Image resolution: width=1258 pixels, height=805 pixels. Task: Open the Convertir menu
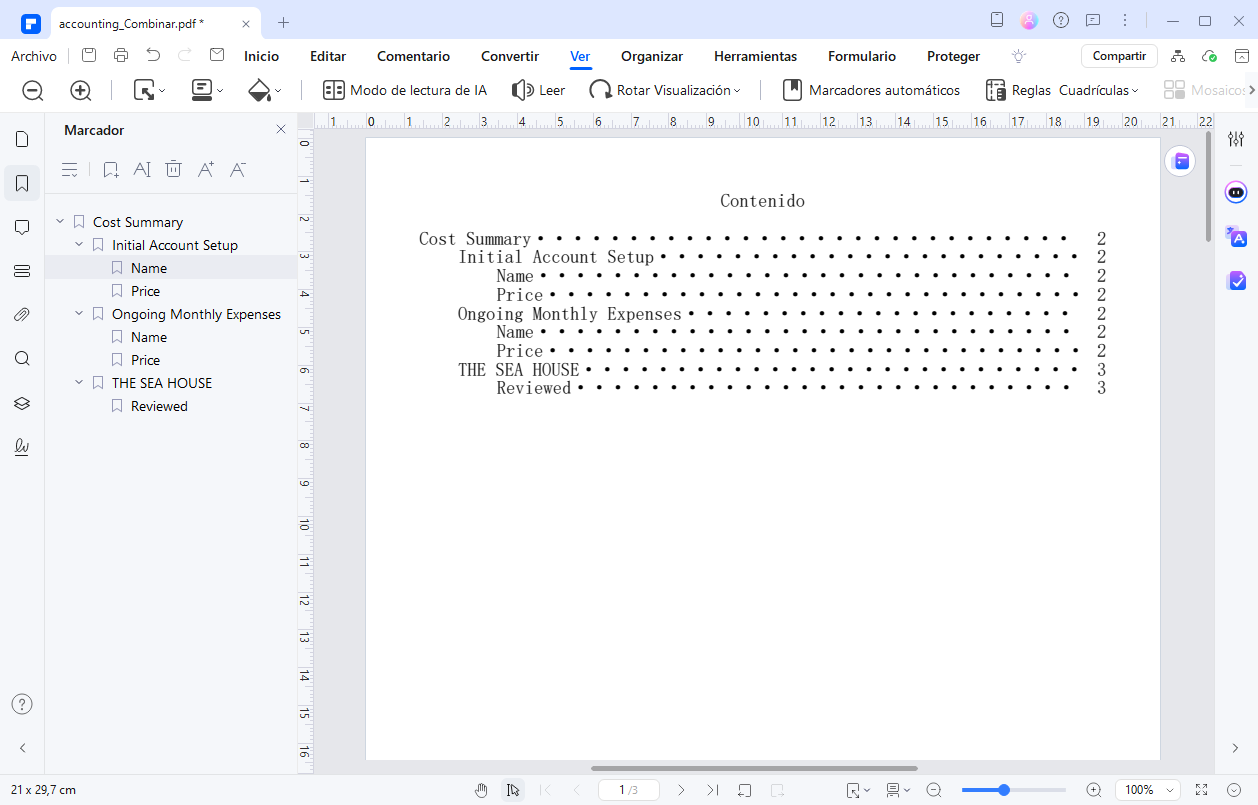pyautogui.click(x=509, y=56)
